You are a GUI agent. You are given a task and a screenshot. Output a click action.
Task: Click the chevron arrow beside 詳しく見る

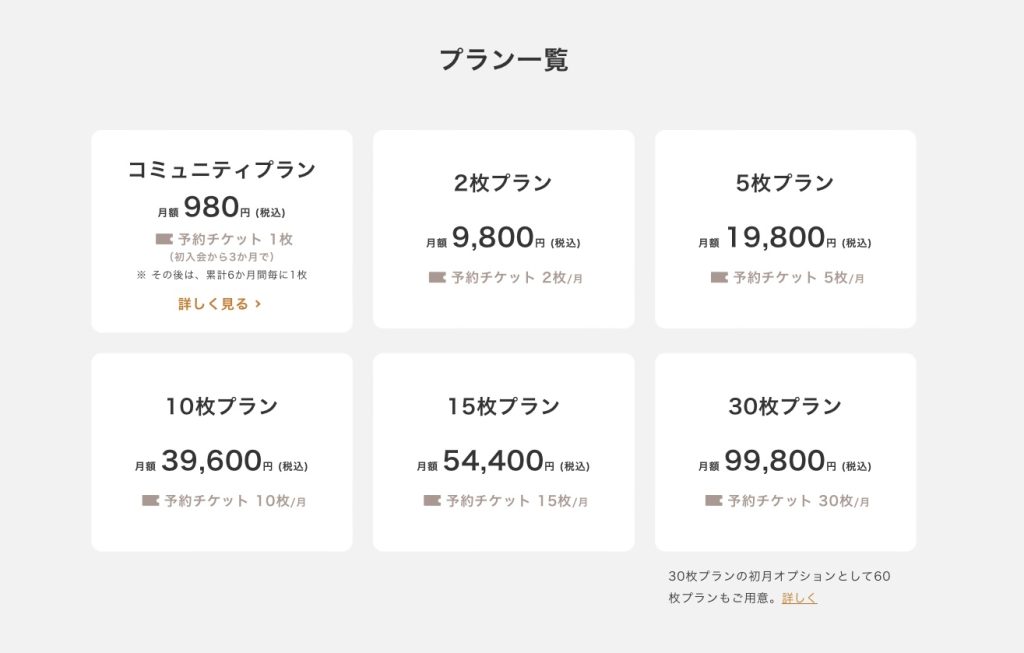tap(258, 304)
